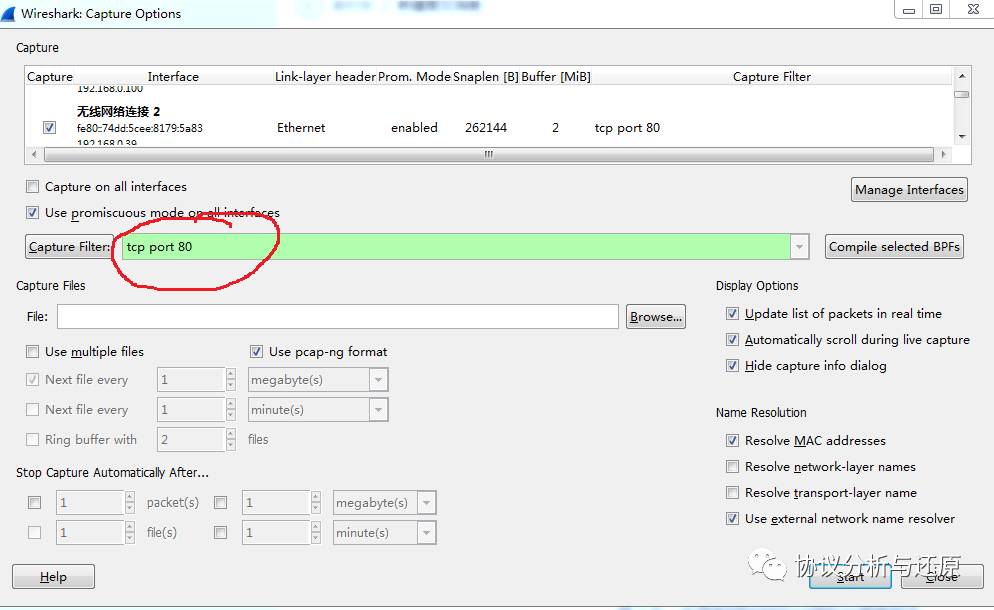
Task: Toggle Update list of packets in real time
Action: pos(732,313)
